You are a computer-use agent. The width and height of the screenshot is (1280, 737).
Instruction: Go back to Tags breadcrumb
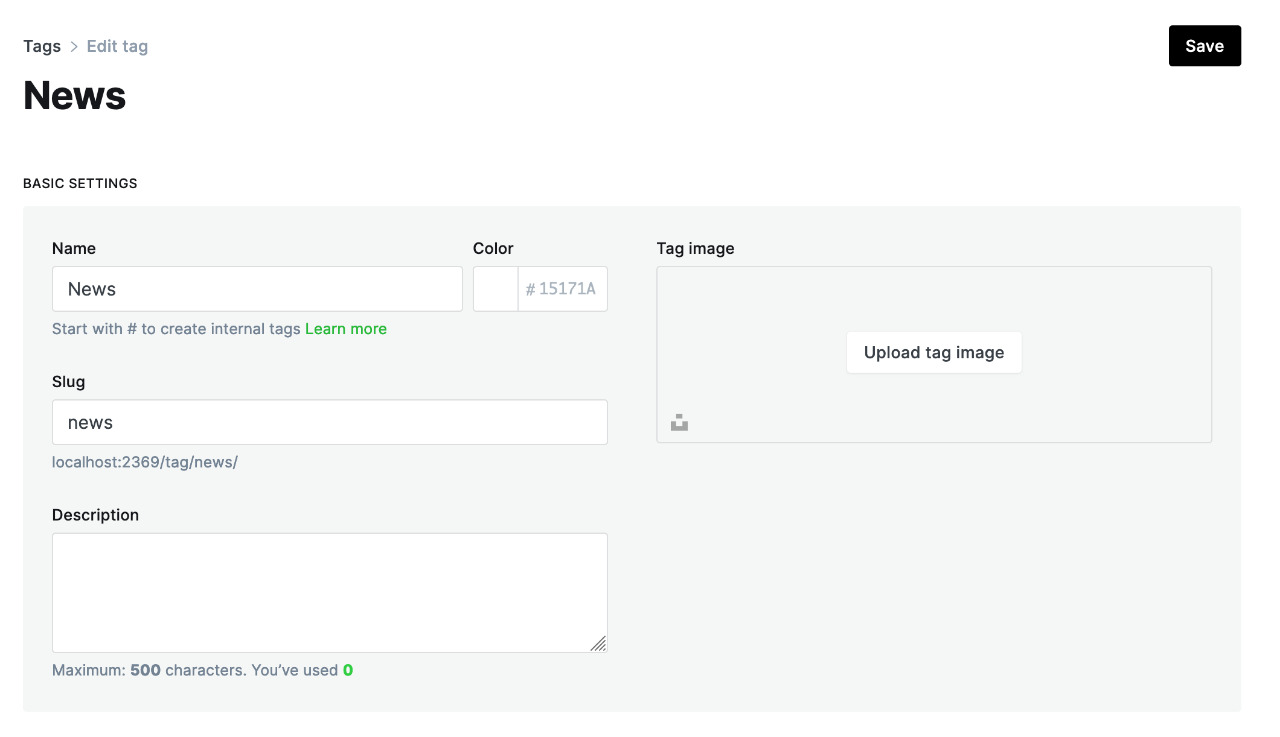(42, 46)
